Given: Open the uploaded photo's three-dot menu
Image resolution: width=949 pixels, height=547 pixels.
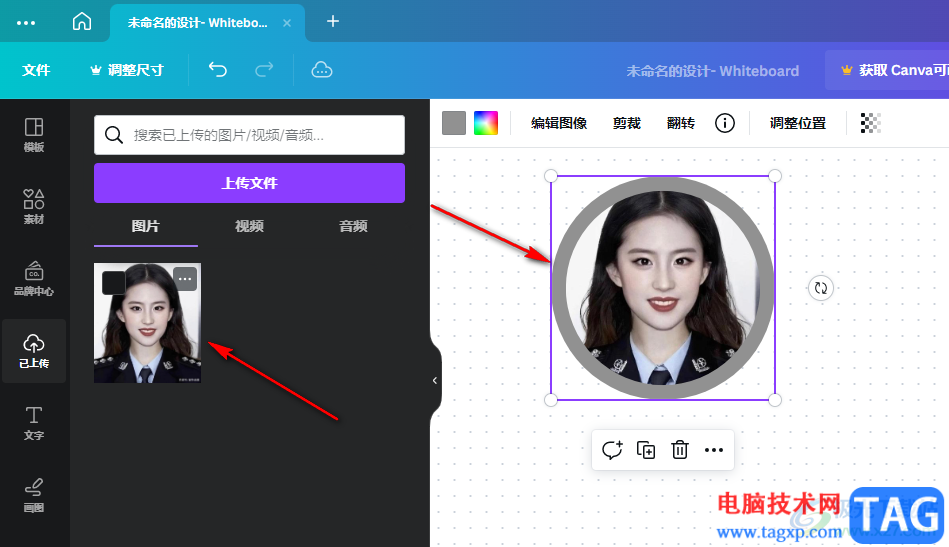Looking at the screenshot, I should [x=185, y=279].
